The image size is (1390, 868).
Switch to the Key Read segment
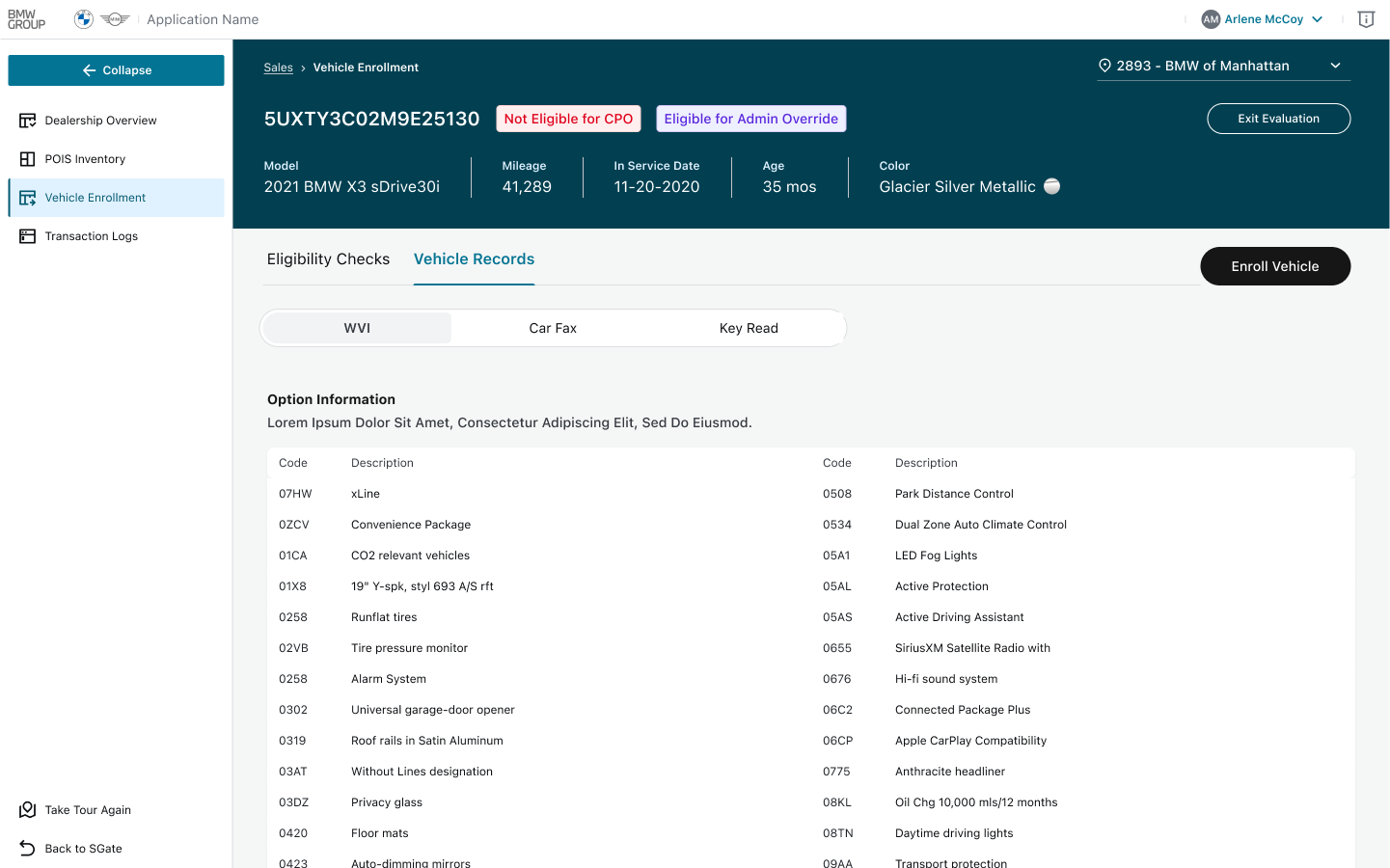(749, 328)
